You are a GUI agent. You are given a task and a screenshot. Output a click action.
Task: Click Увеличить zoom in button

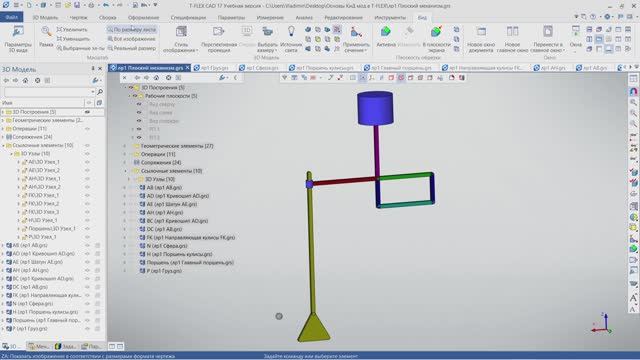click(x=72, y=29)
